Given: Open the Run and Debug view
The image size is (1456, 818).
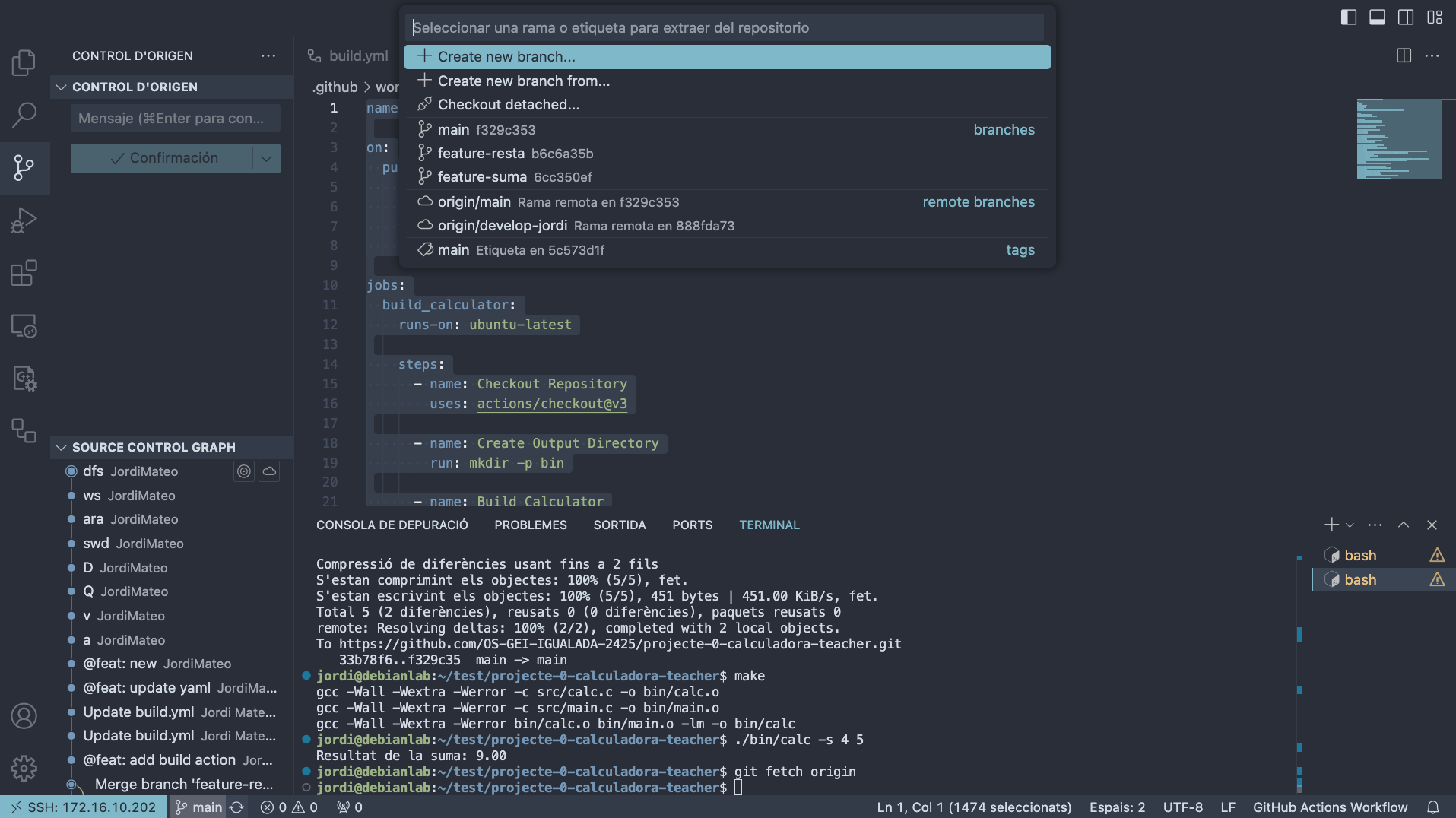Looking at the screenshot, I should point(24,220).
